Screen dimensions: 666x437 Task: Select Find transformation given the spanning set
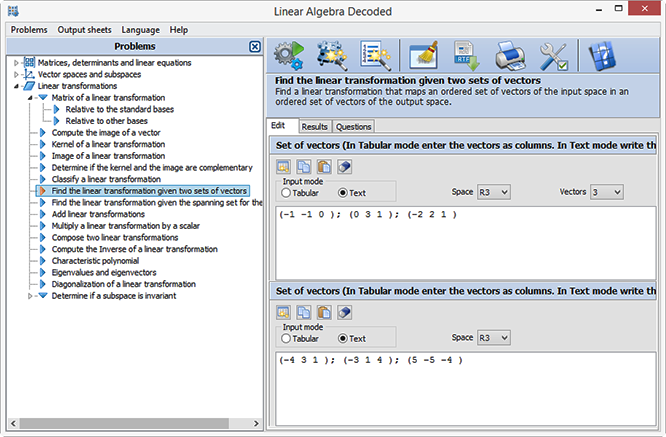pos(157,203)
